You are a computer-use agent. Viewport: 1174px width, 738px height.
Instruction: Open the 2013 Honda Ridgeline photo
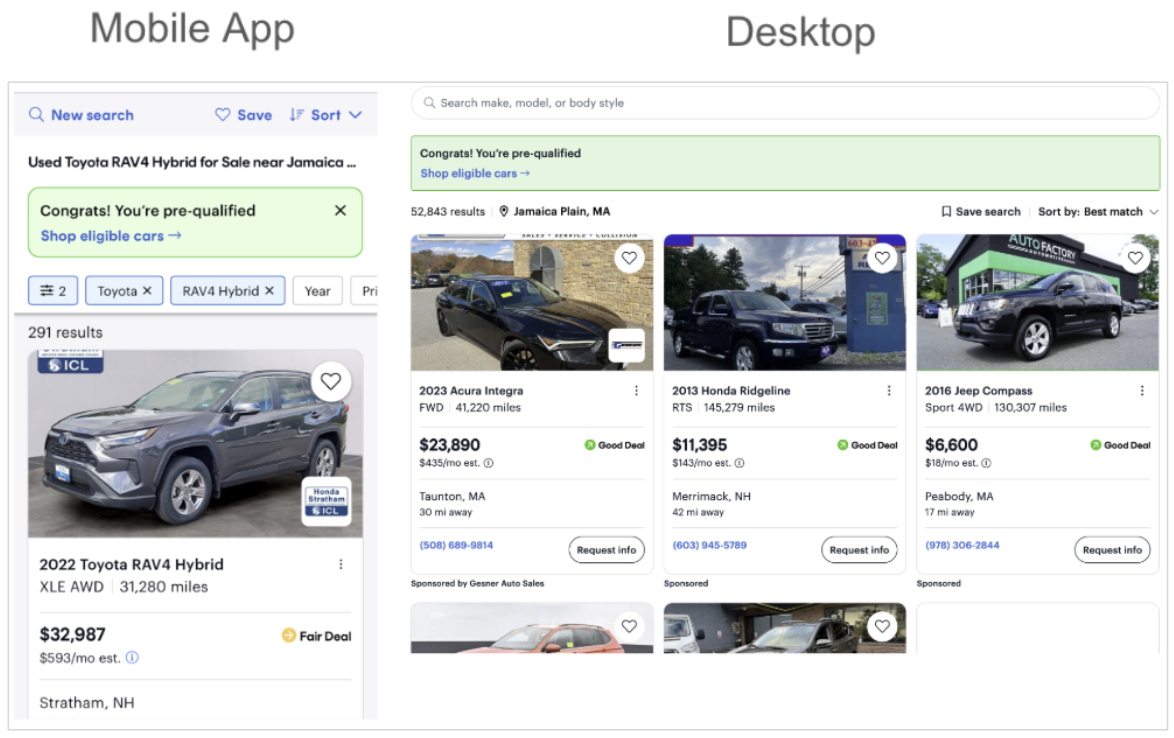[785, 302]
